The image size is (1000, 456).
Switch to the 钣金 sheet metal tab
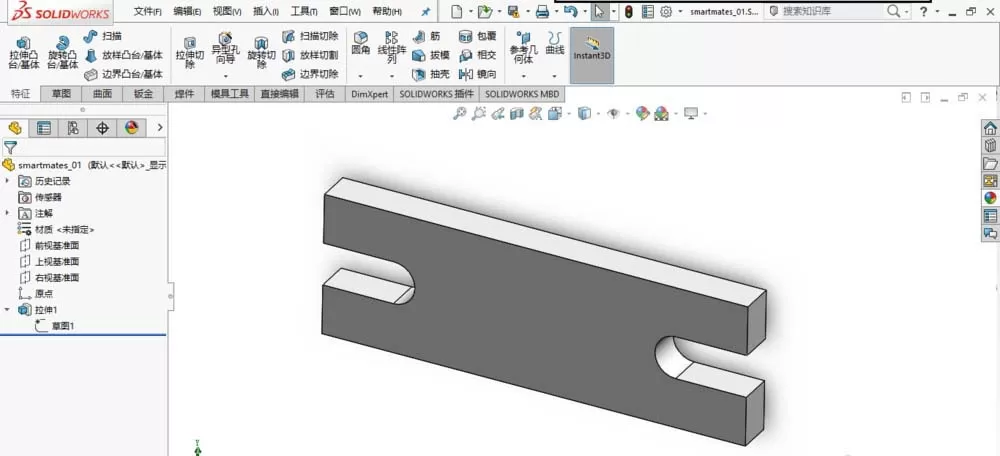point(143,94)
